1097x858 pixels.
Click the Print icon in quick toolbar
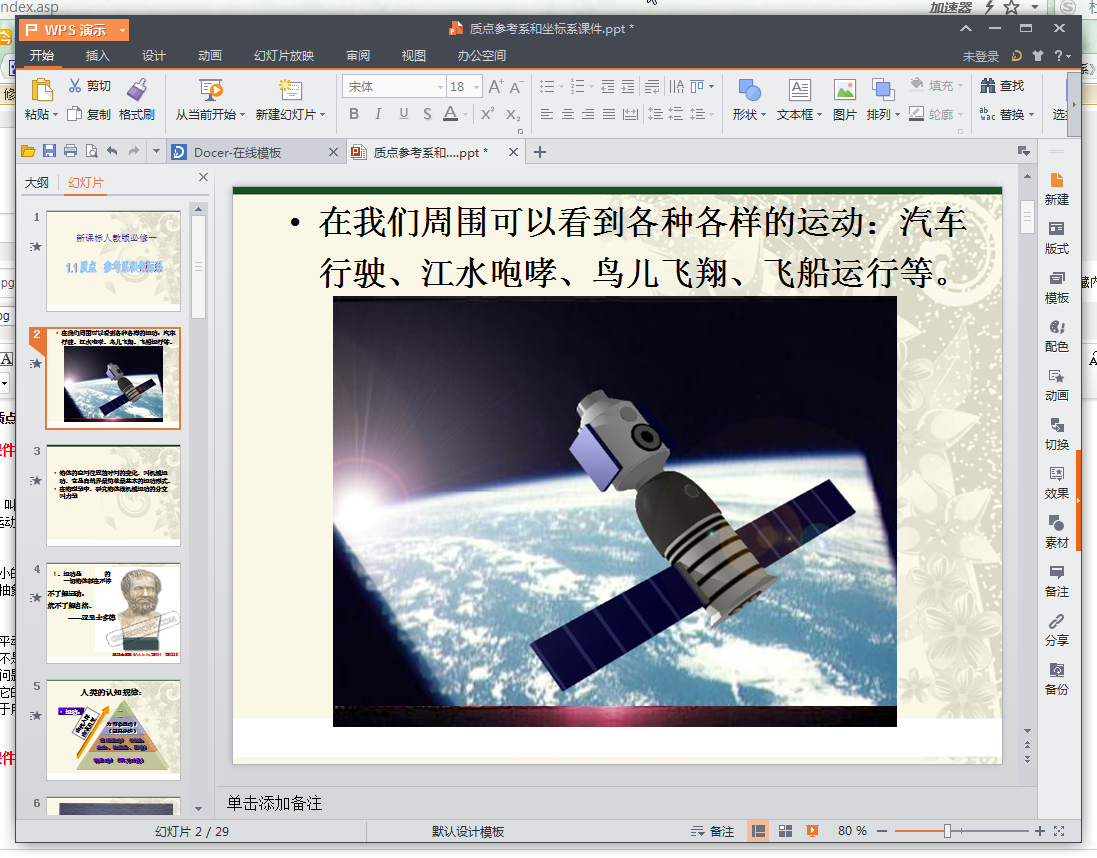tap(70, 151)
